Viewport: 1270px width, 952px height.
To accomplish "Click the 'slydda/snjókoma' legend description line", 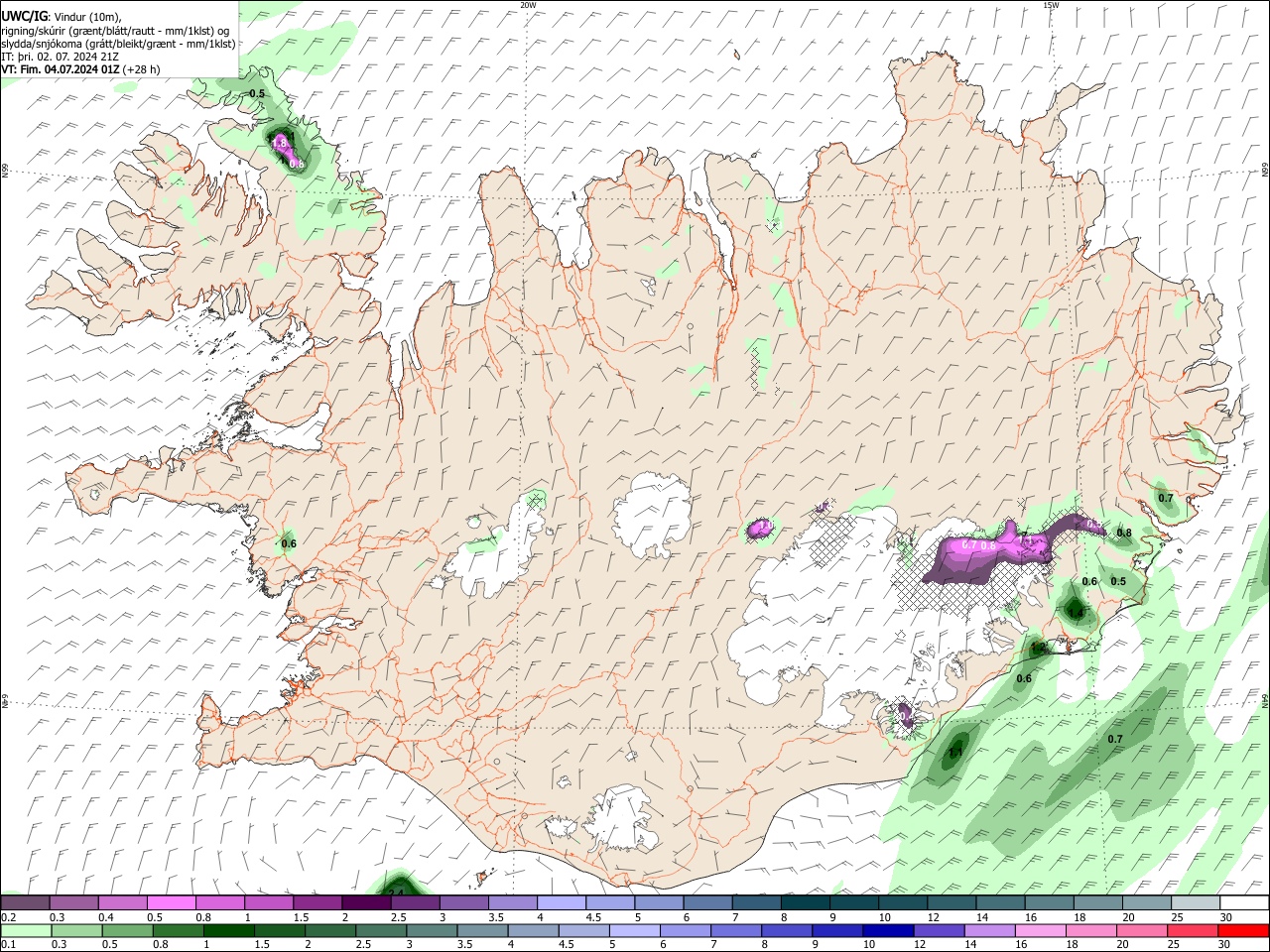I will point(118,44).
